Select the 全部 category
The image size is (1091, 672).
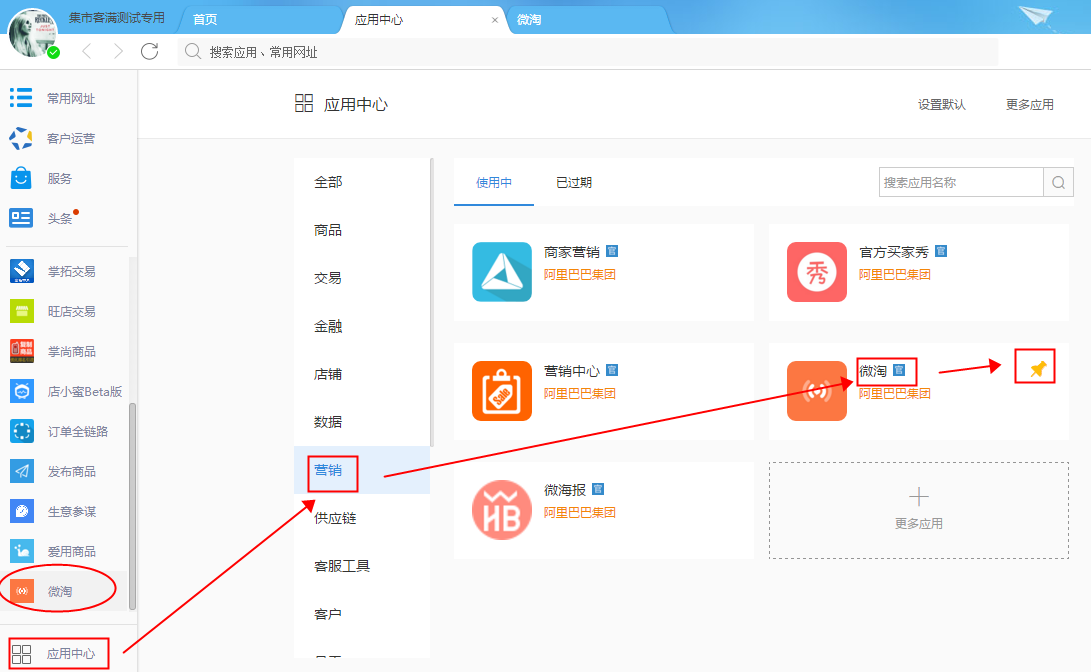[362, 182]
